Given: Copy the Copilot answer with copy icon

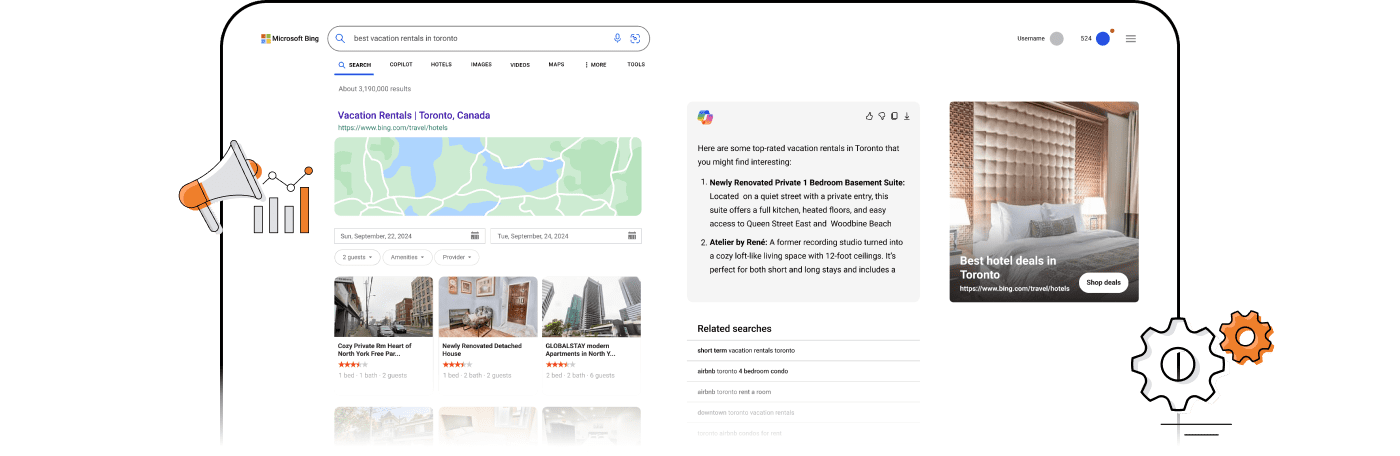Looking at the screenshot, I should [894, 116].
